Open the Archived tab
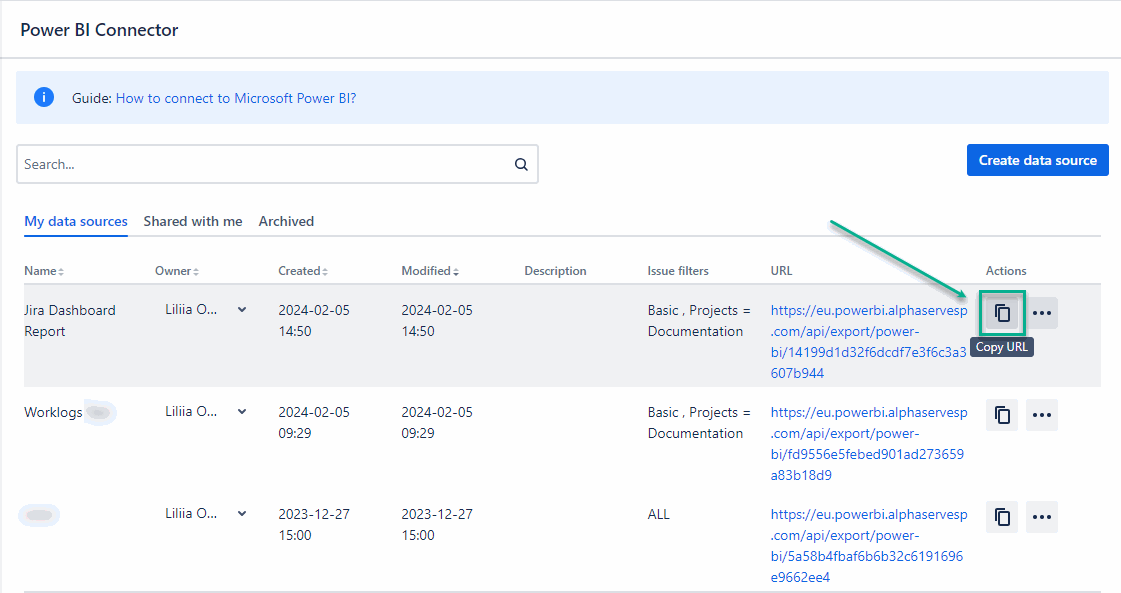This screenshot has height=593, width=1121. tap(286, 221)
